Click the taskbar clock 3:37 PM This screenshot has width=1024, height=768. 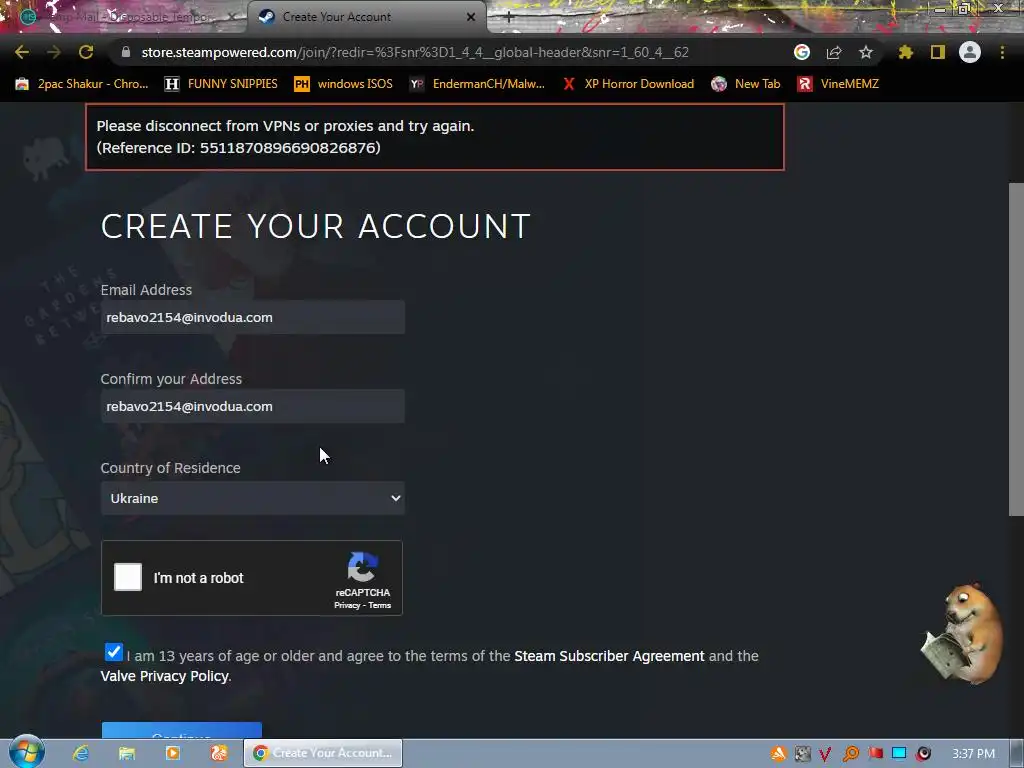click(x=973, y=754)
